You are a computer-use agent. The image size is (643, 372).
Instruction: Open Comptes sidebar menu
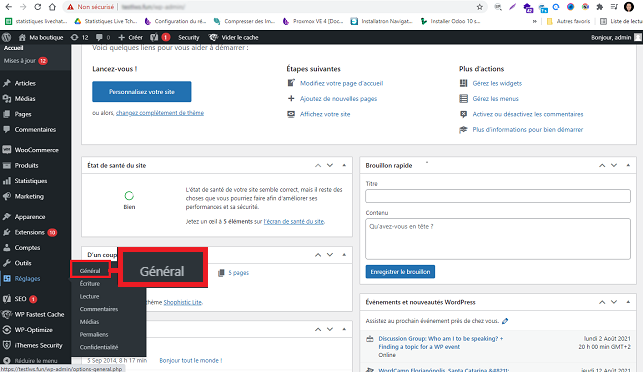27,248
